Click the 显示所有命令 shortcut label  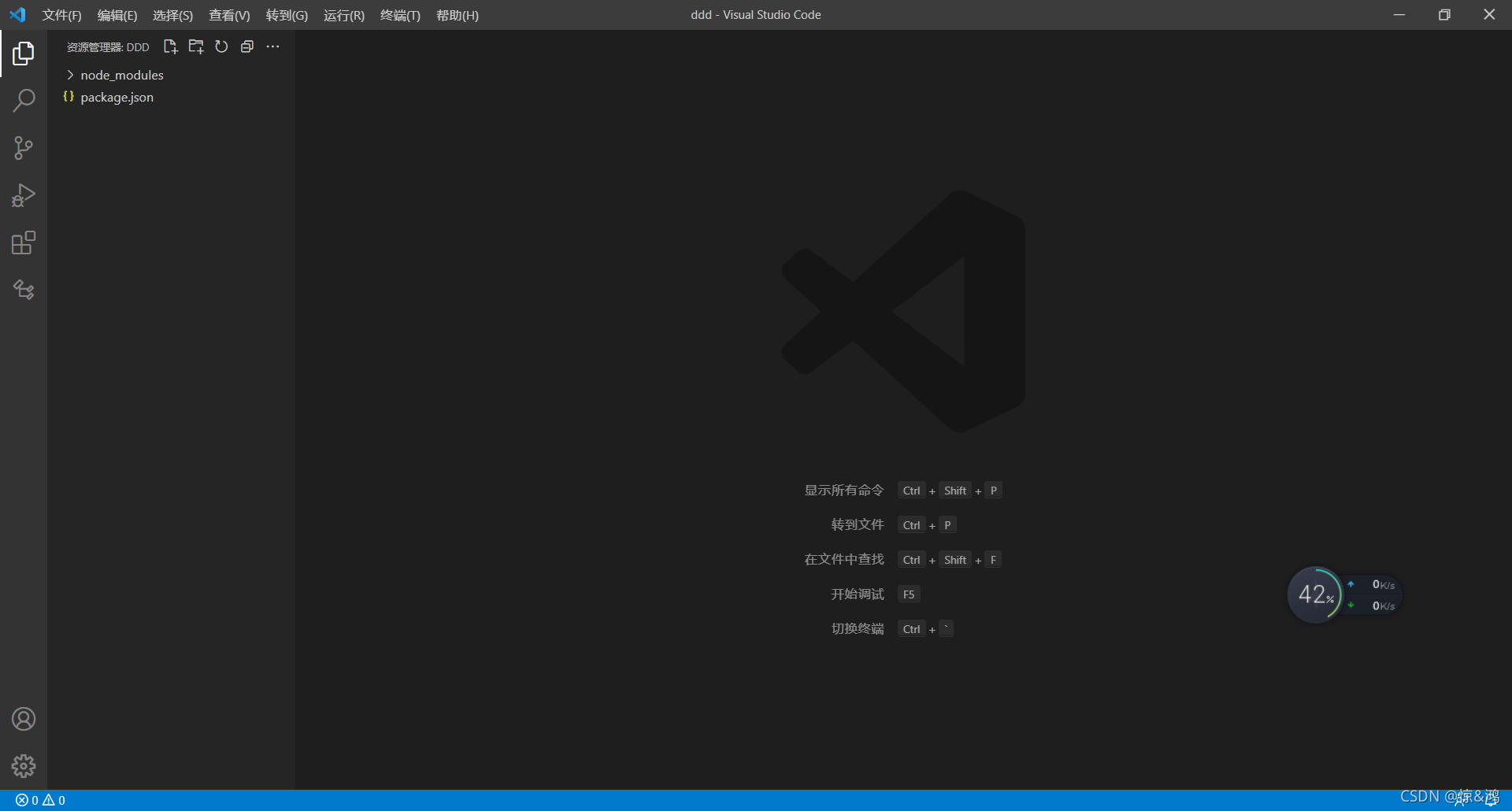(843, 491)
